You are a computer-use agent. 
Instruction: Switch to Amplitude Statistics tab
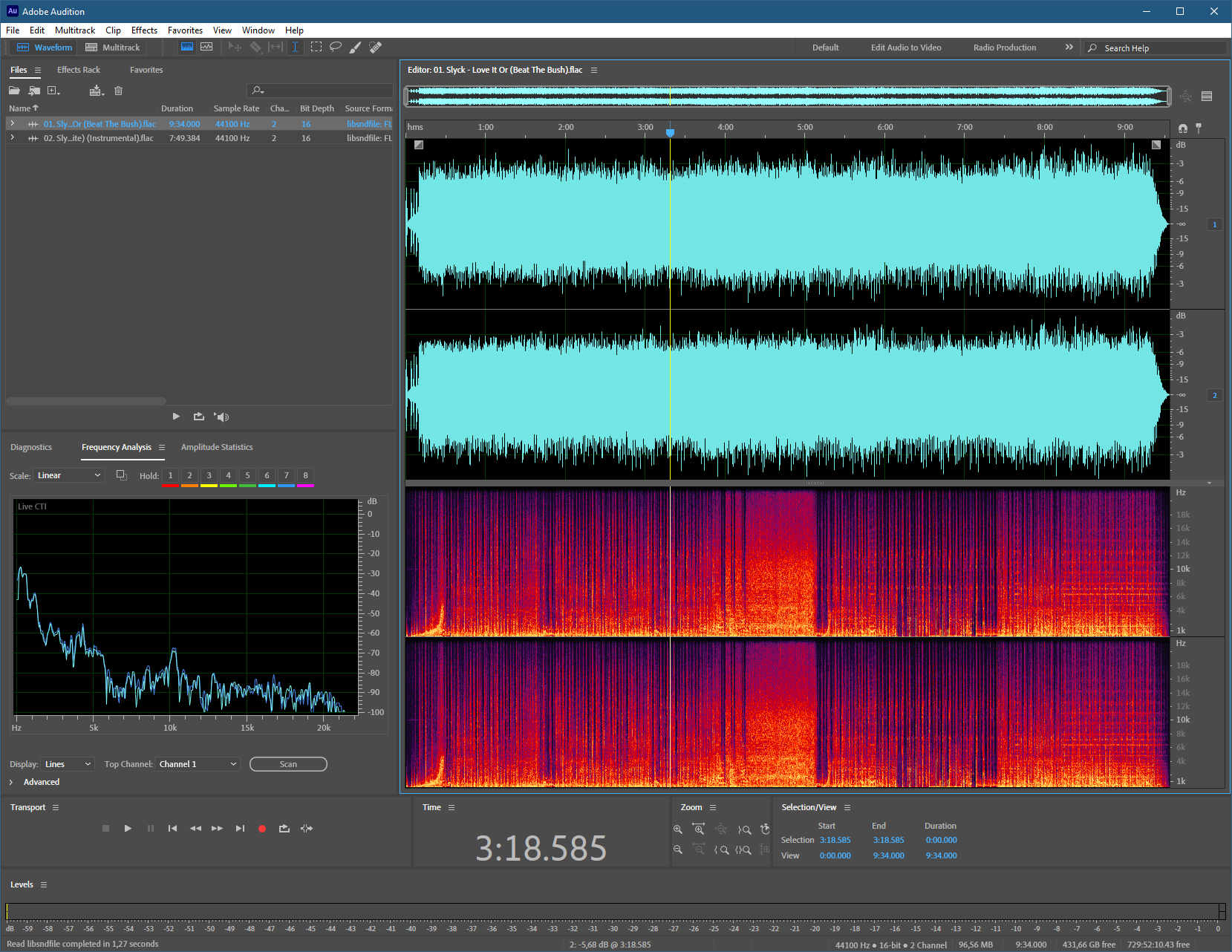[x=217, y=447]
